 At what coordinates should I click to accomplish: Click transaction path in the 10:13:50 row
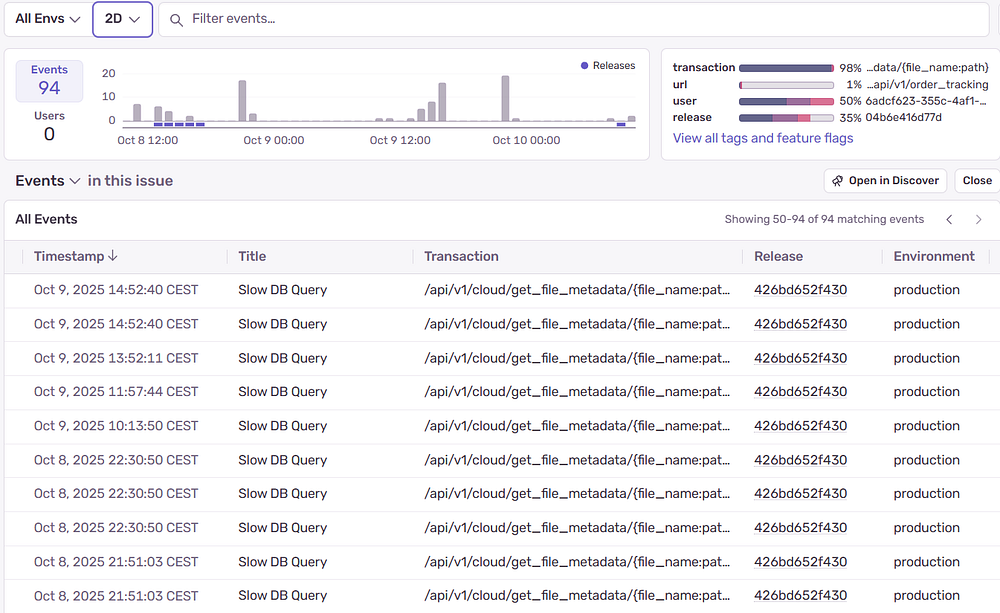click(577, 425)
